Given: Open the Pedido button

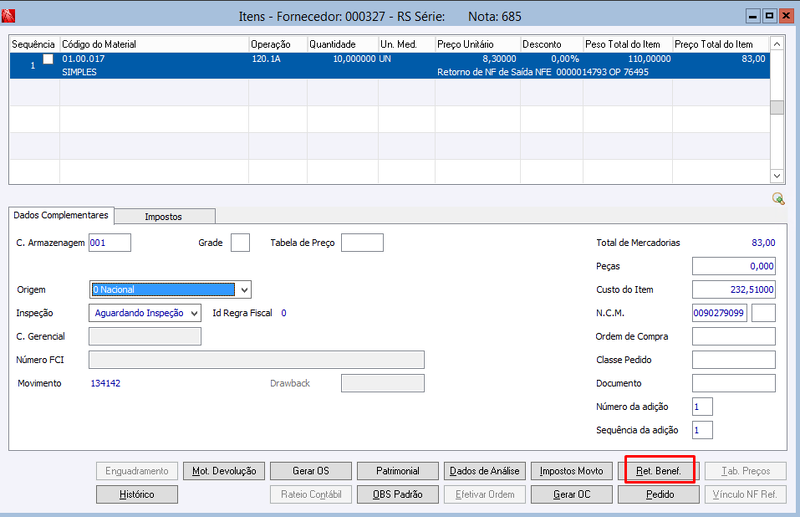Looking at the screenshot, I should 659,495.
